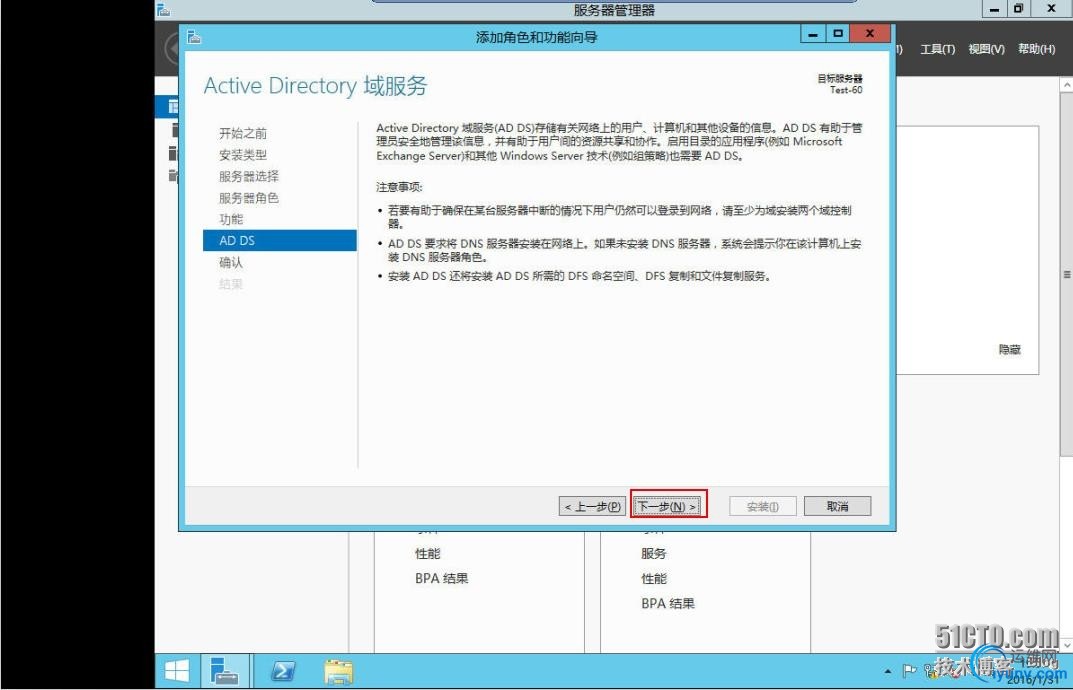Click the Server Manager title bar icon
Image resolution: width=1073 pixels, height=690 pixels.
point(164,10)
